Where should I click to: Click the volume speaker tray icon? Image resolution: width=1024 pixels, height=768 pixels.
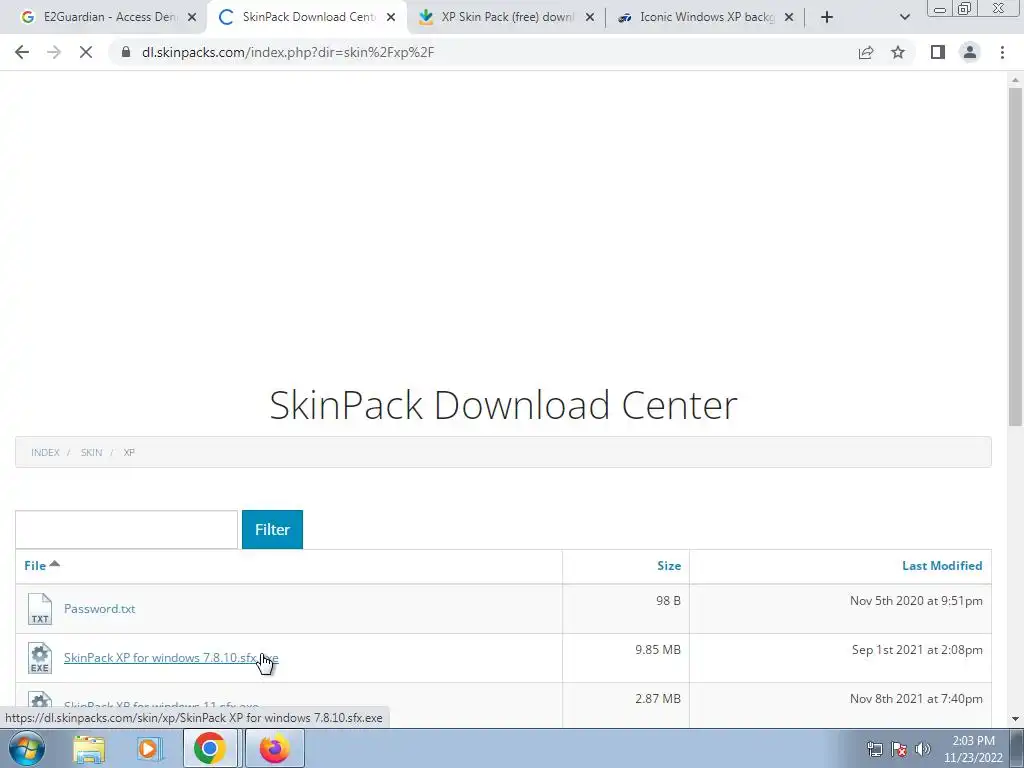923,749
